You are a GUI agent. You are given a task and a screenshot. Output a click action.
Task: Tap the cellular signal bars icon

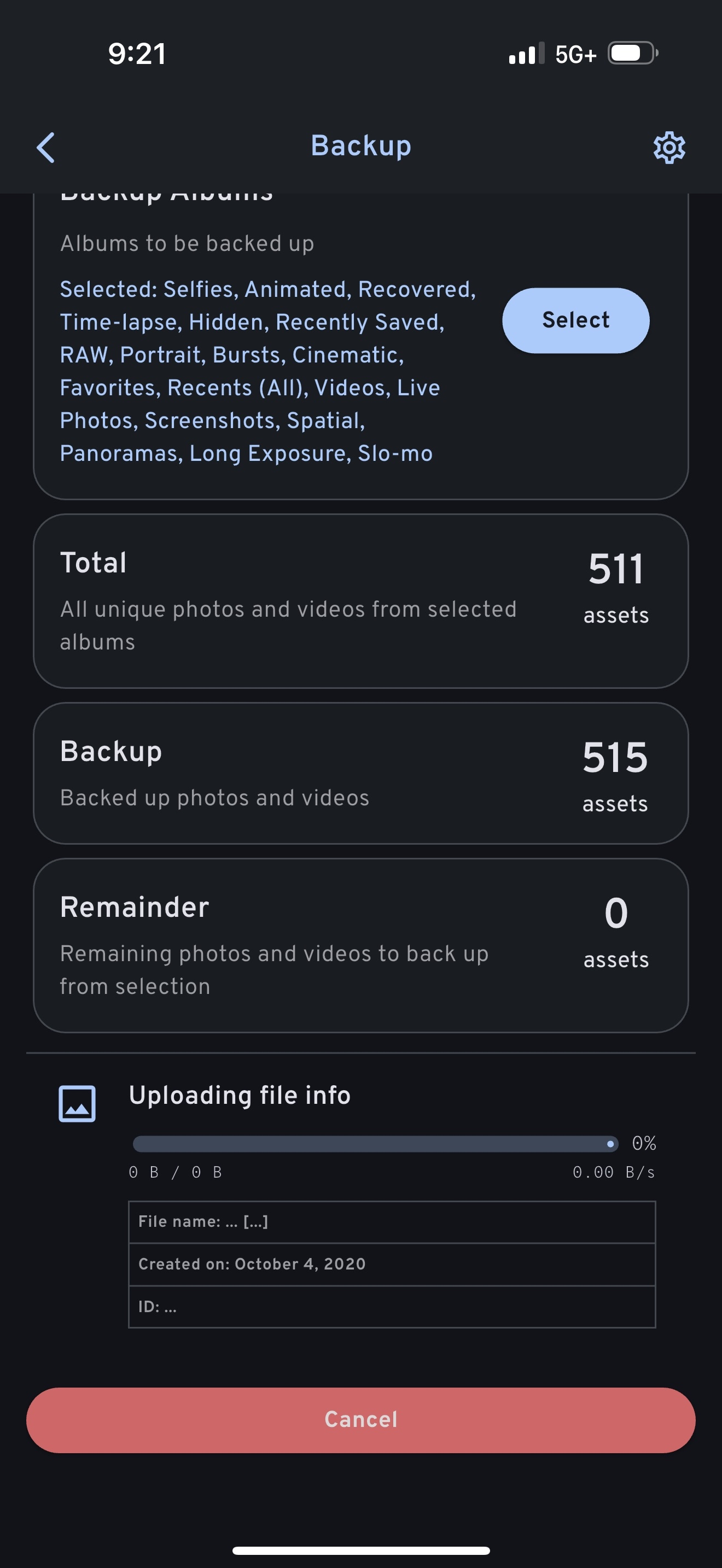[x=526, y=54]
